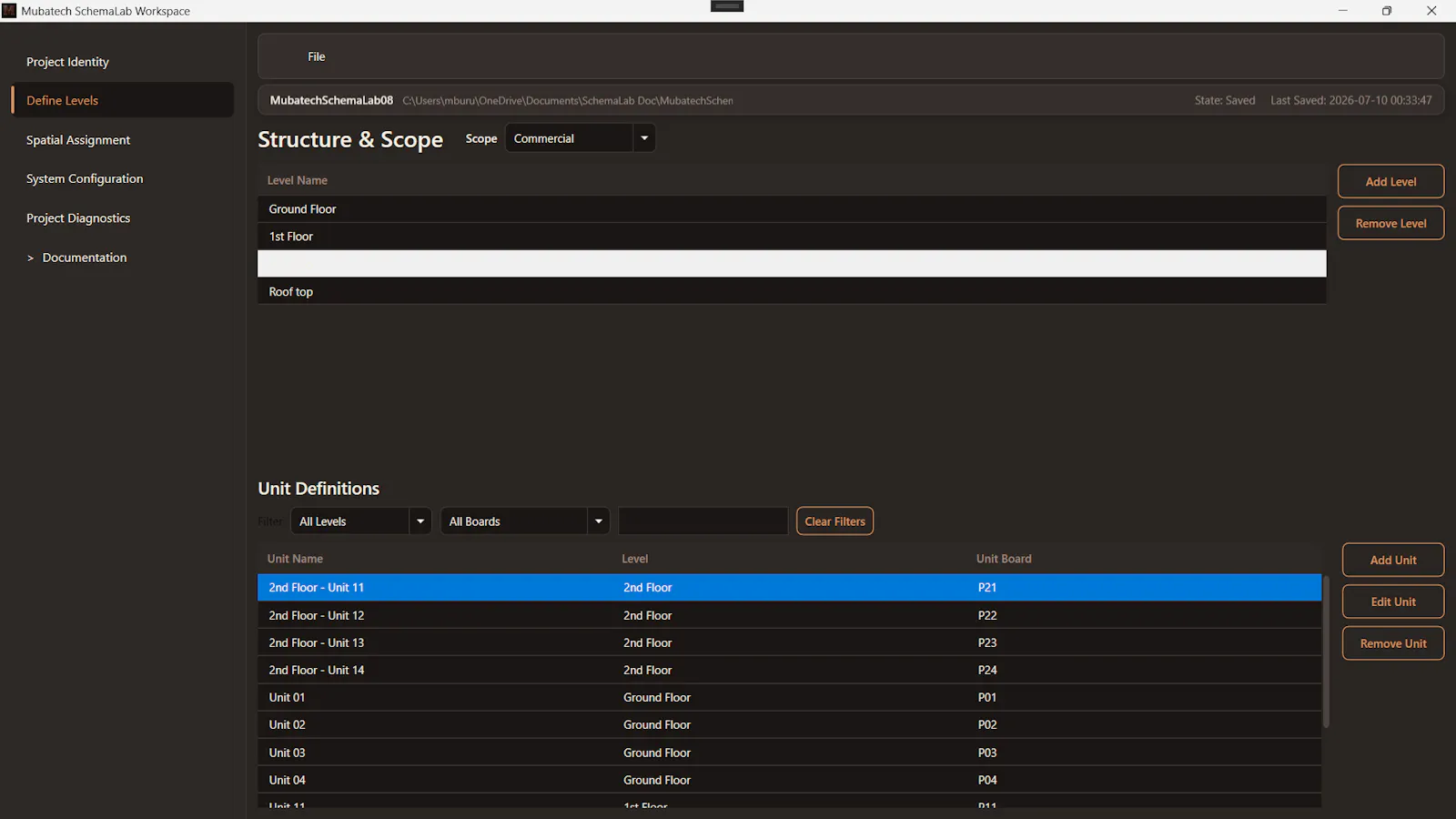Expand the Documentation tree item
Viewport: 1456px width, 819px height.
(30, 258)
